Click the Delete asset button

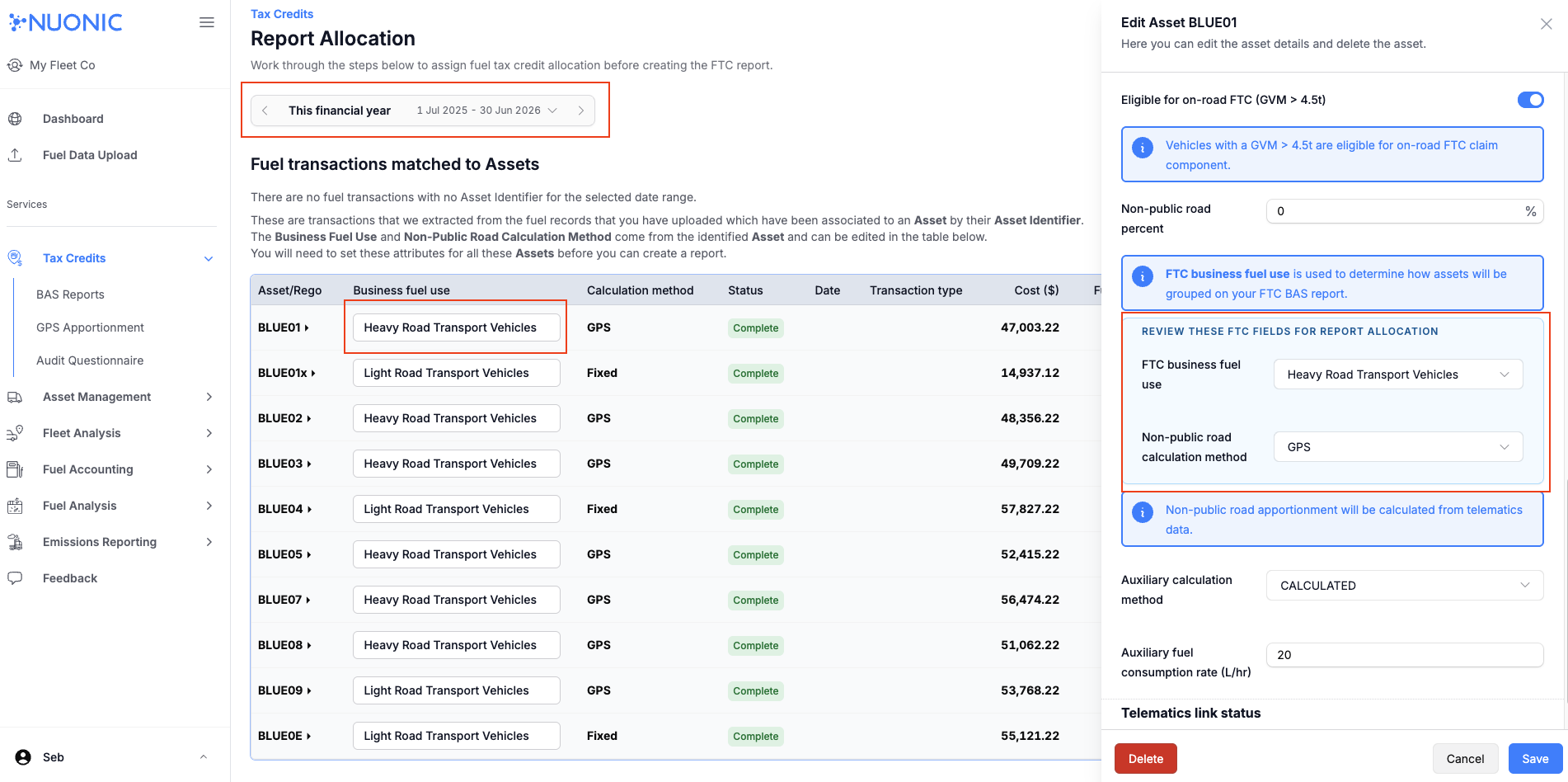coord(1146,759)
